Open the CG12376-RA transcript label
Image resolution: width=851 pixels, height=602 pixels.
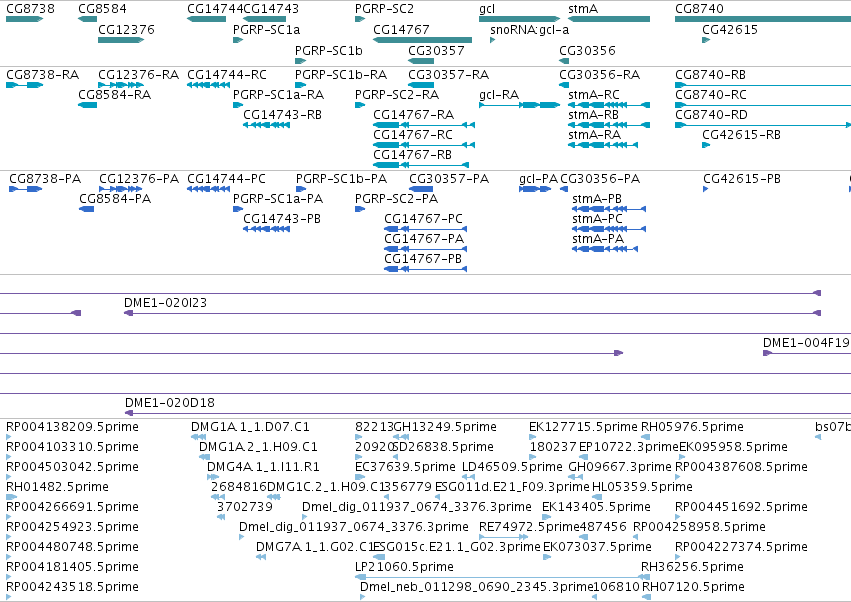pos(138,74)
